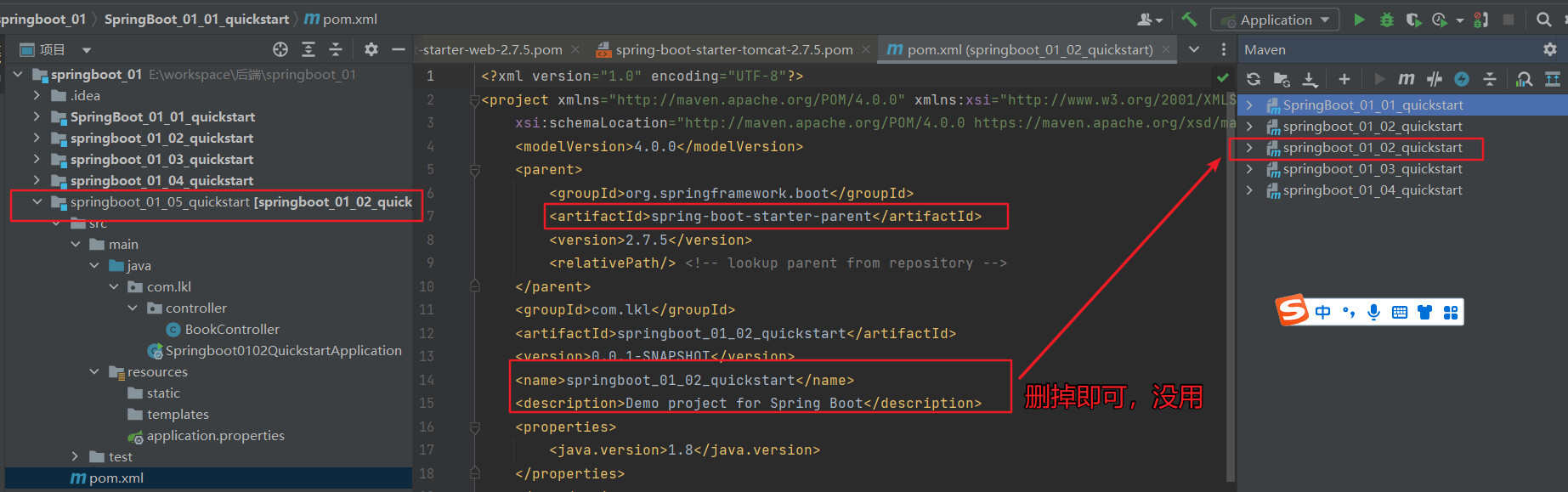Expand all nodes in Project panel
The image size is (1568, 492).
click(x=309, y=49)
